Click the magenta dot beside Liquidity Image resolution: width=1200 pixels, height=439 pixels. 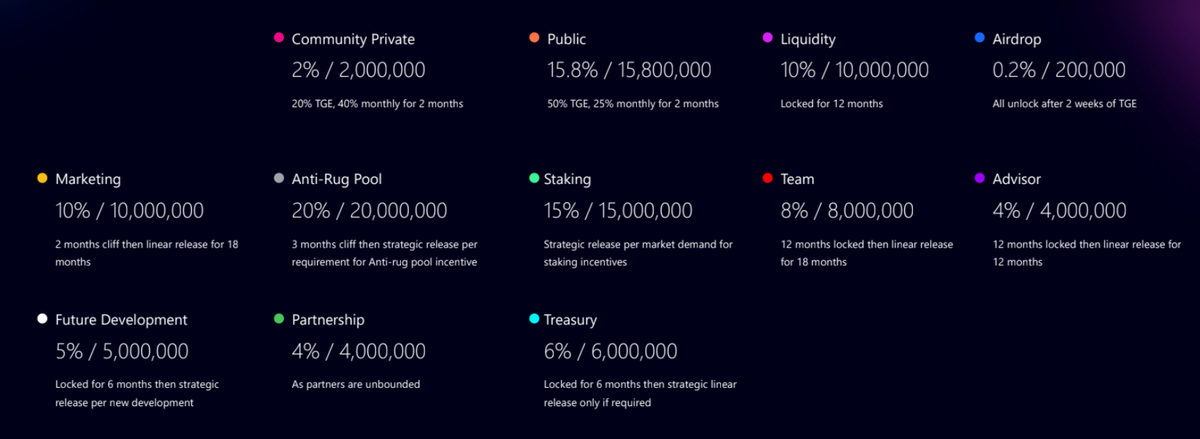768,39
